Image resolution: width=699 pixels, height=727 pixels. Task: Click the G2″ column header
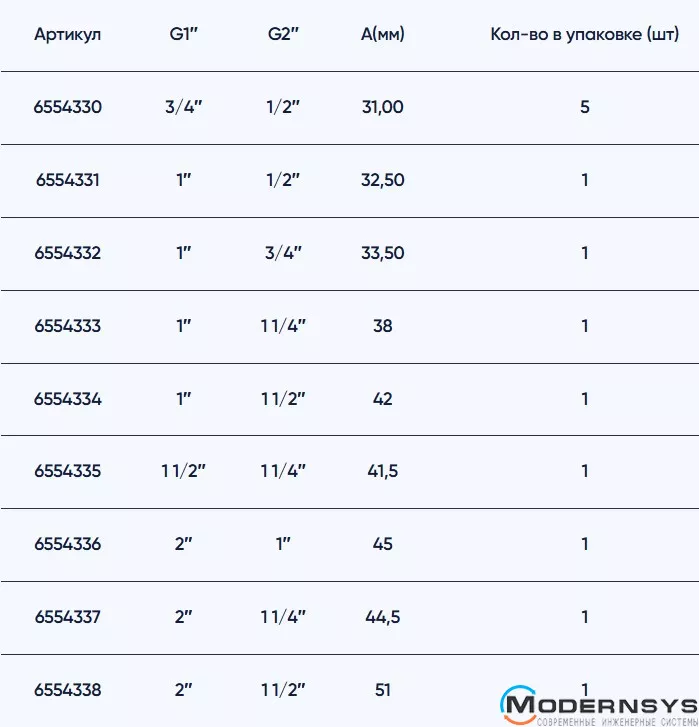[x=283, y=35]
